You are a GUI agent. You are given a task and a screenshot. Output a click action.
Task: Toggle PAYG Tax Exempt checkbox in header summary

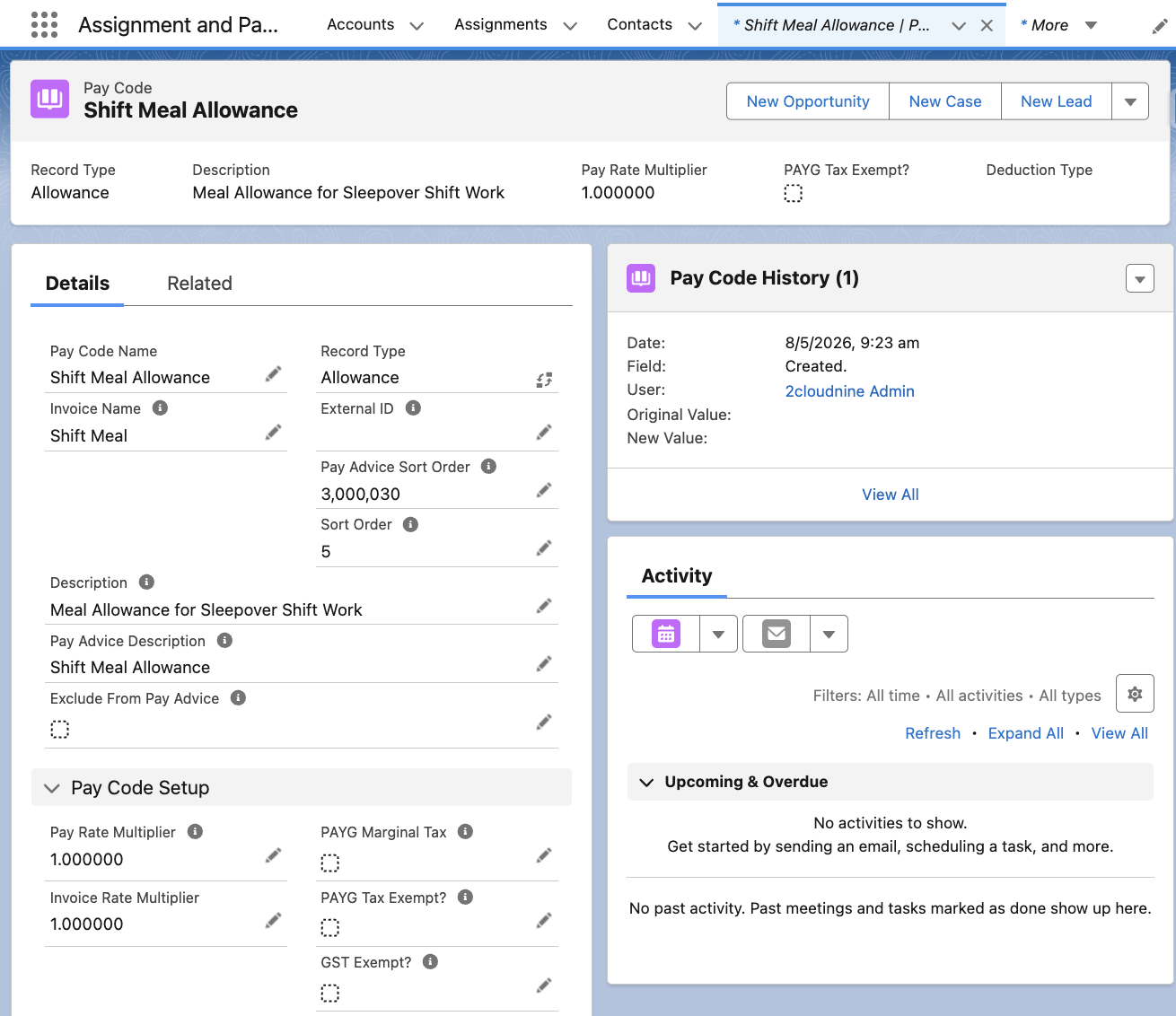794,193
